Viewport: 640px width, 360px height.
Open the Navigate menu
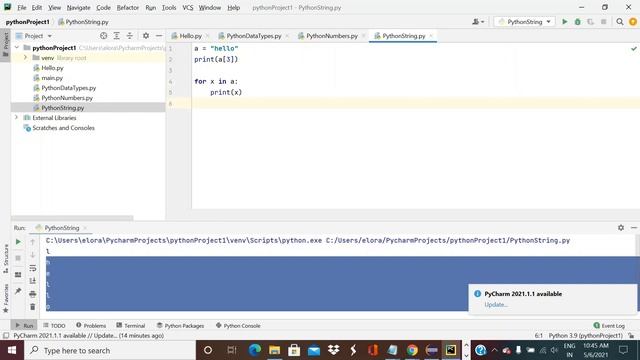pyautogui.click(x=78, y=7)
